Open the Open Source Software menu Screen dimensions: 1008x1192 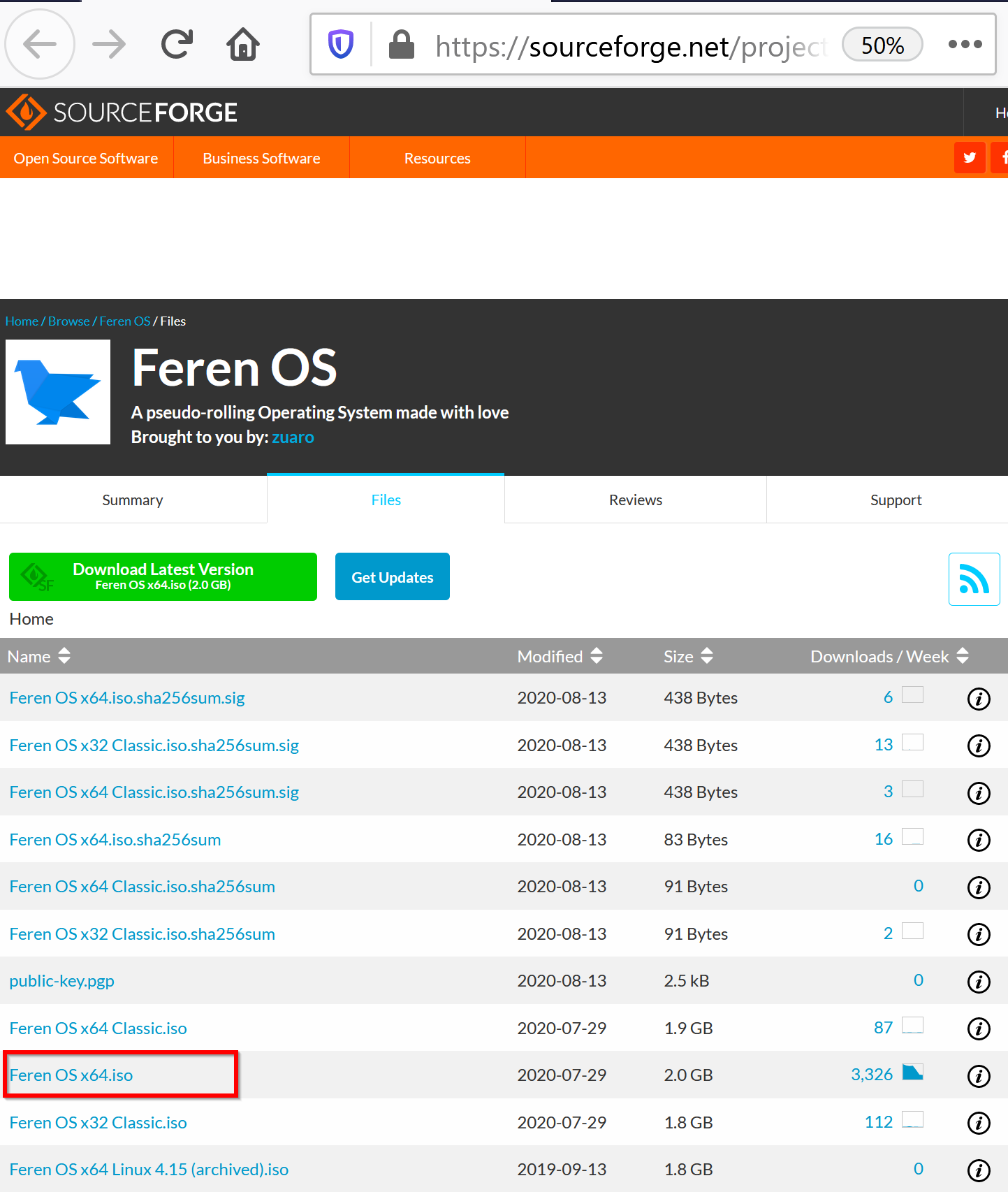point(86,158)
